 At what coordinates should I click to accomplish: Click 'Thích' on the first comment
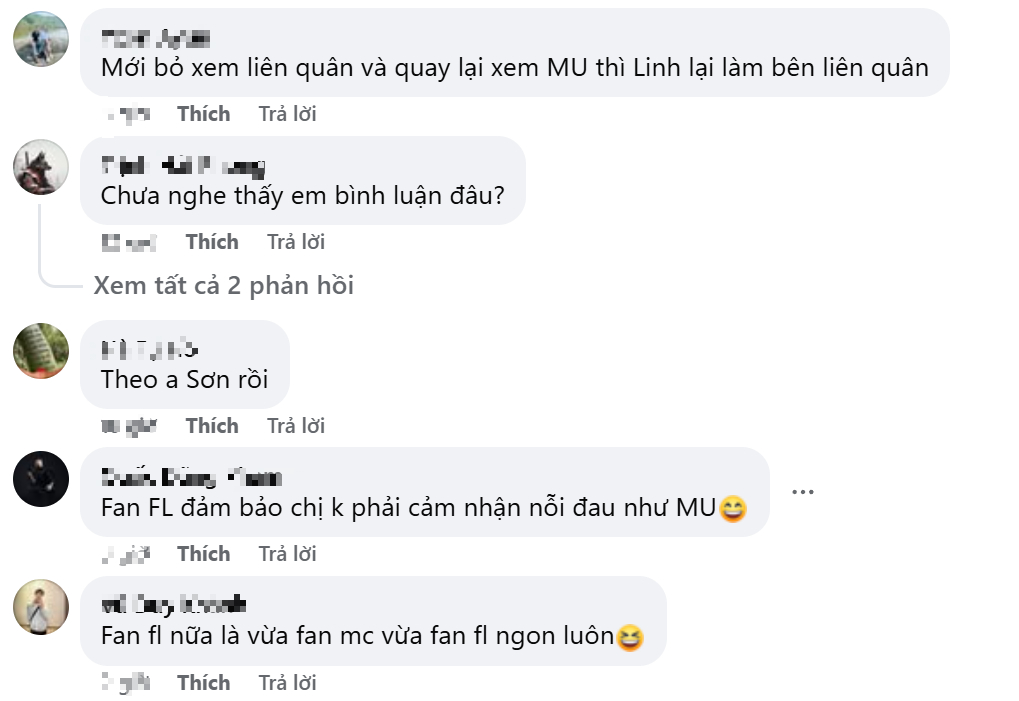pos(203,113)
